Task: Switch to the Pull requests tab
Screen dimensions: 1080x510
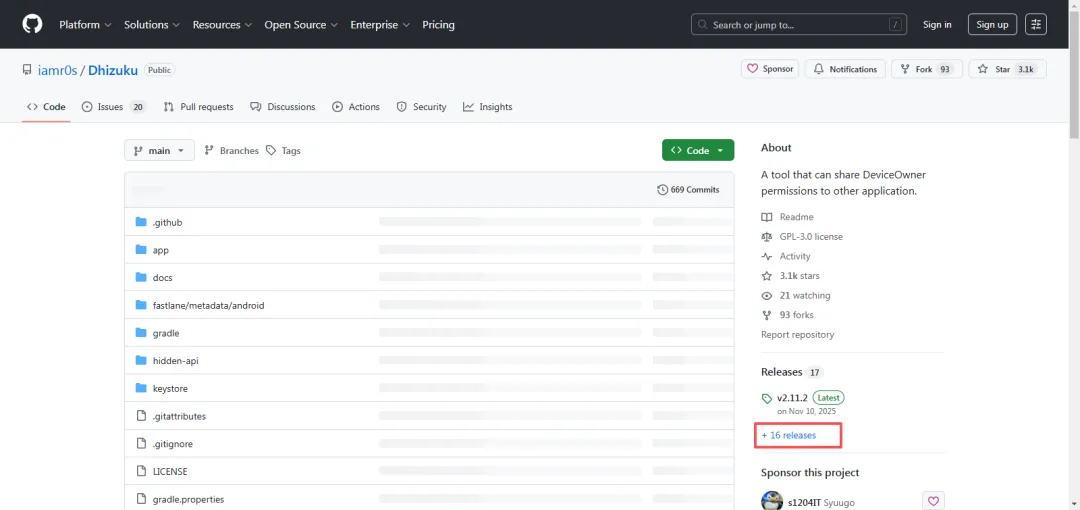Action: (x=198, y=107)
